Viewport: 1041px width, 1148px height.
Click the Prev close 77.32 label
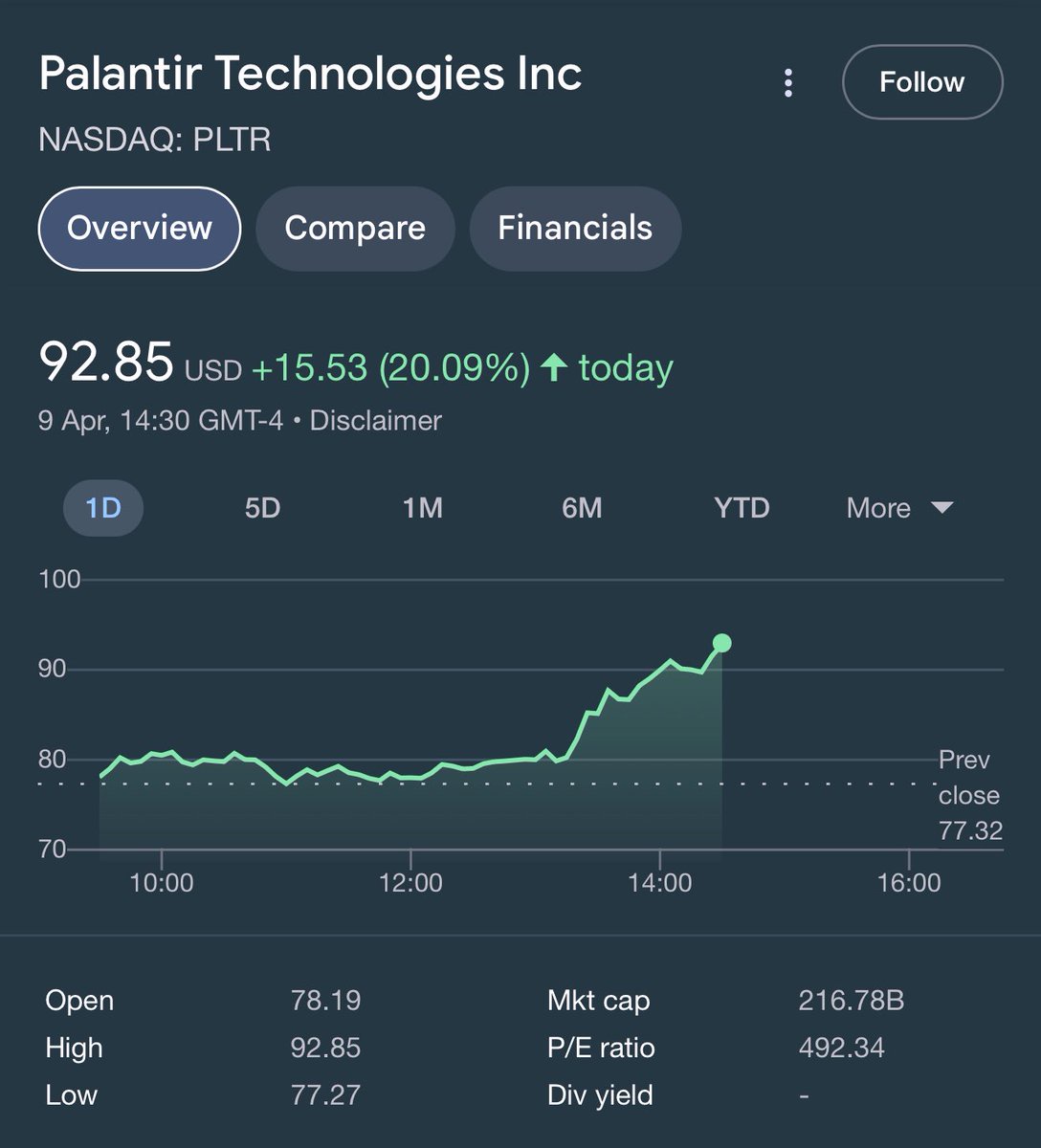click(969, 795)
